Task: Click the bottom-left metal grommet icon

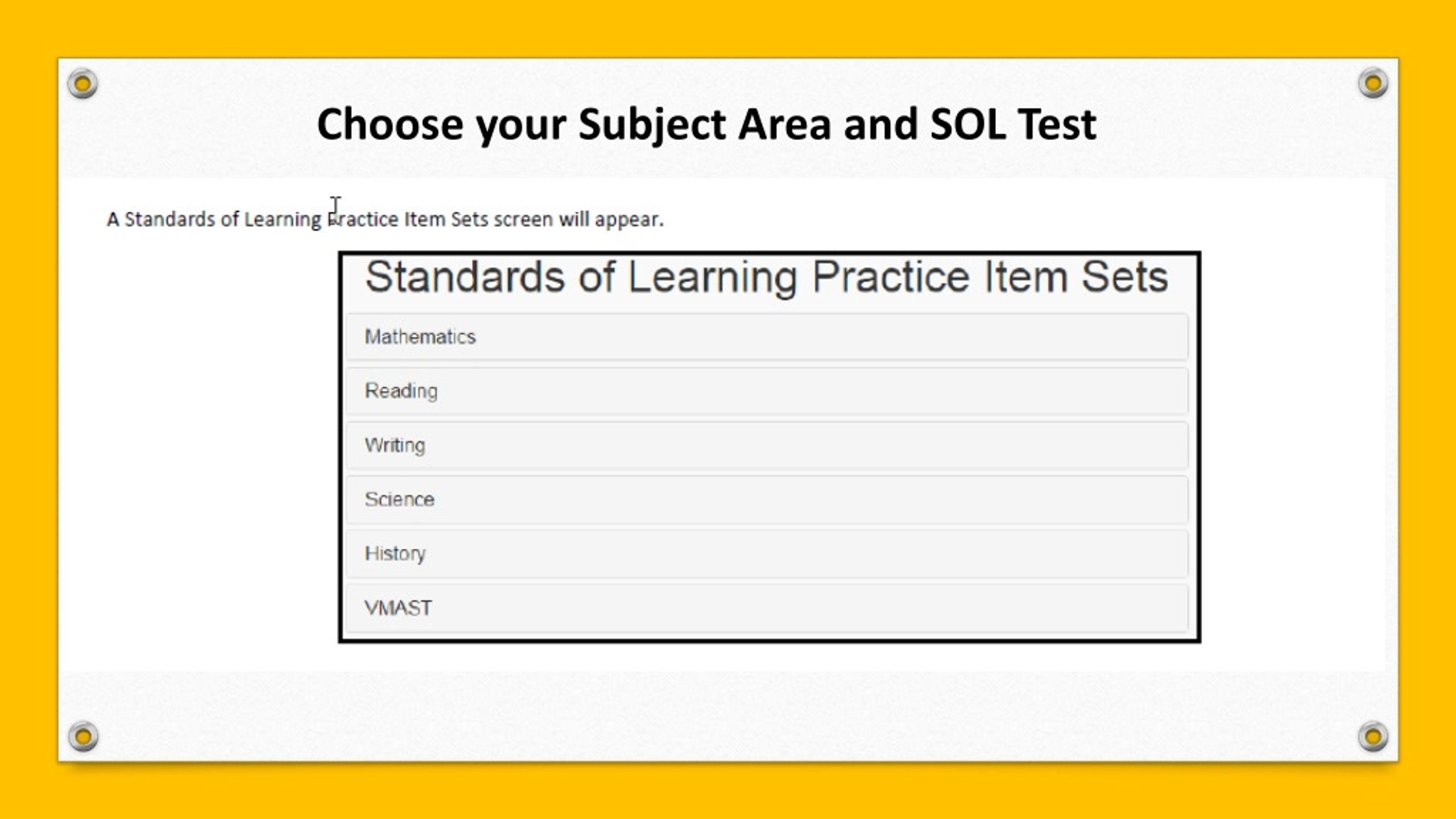Action: point(83,737)
